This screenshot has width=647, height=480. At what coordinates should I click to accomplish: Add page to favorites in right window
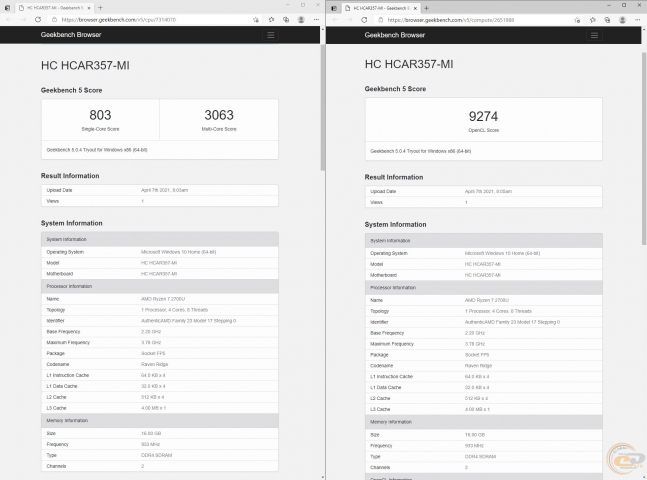(577, 20)
